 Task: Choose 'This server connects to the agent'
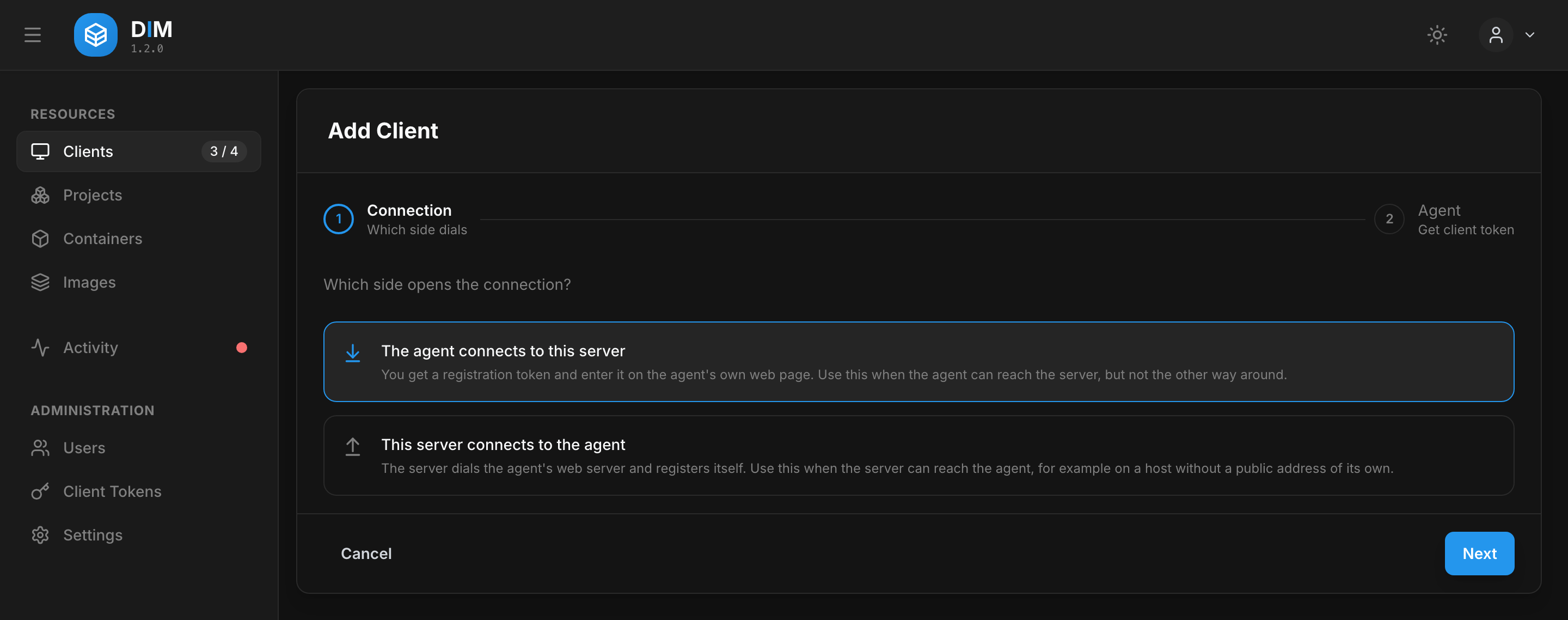coord(918,455)
